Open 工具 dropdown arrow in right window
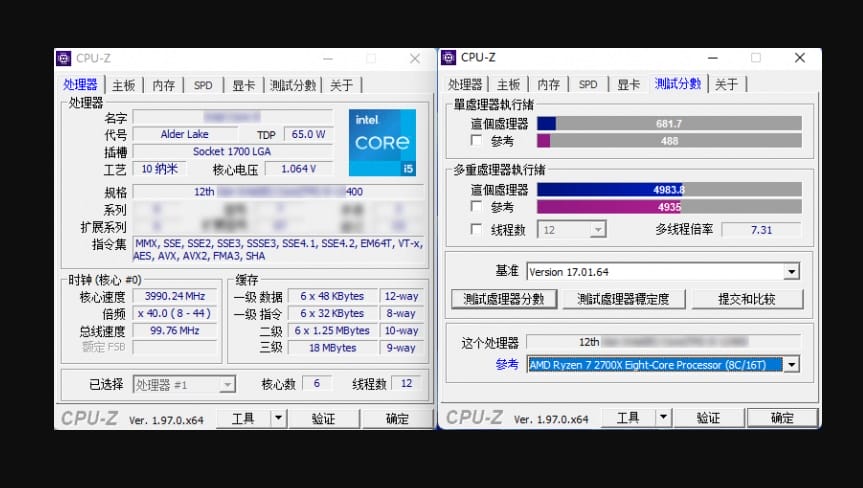The width and height of the screenshot is (863, 488). (663, 418)
